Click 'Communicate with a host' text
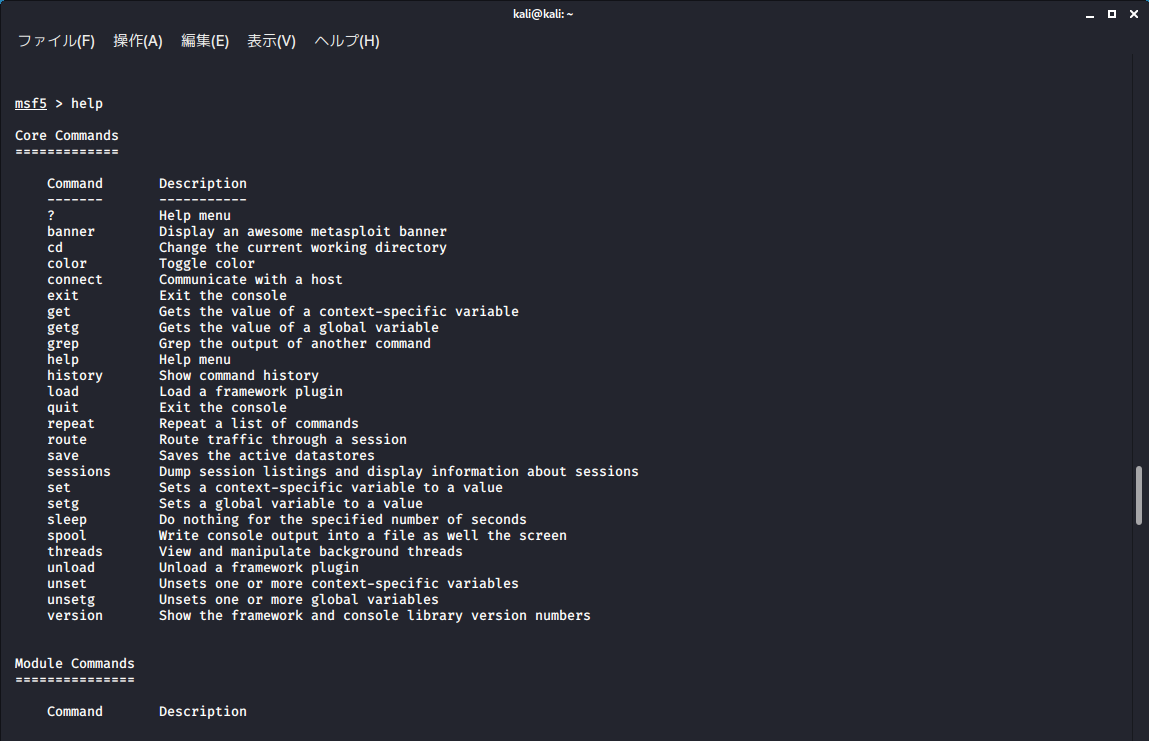The image size is (1149, 741). pyautogui.click(x=251, y=280)
